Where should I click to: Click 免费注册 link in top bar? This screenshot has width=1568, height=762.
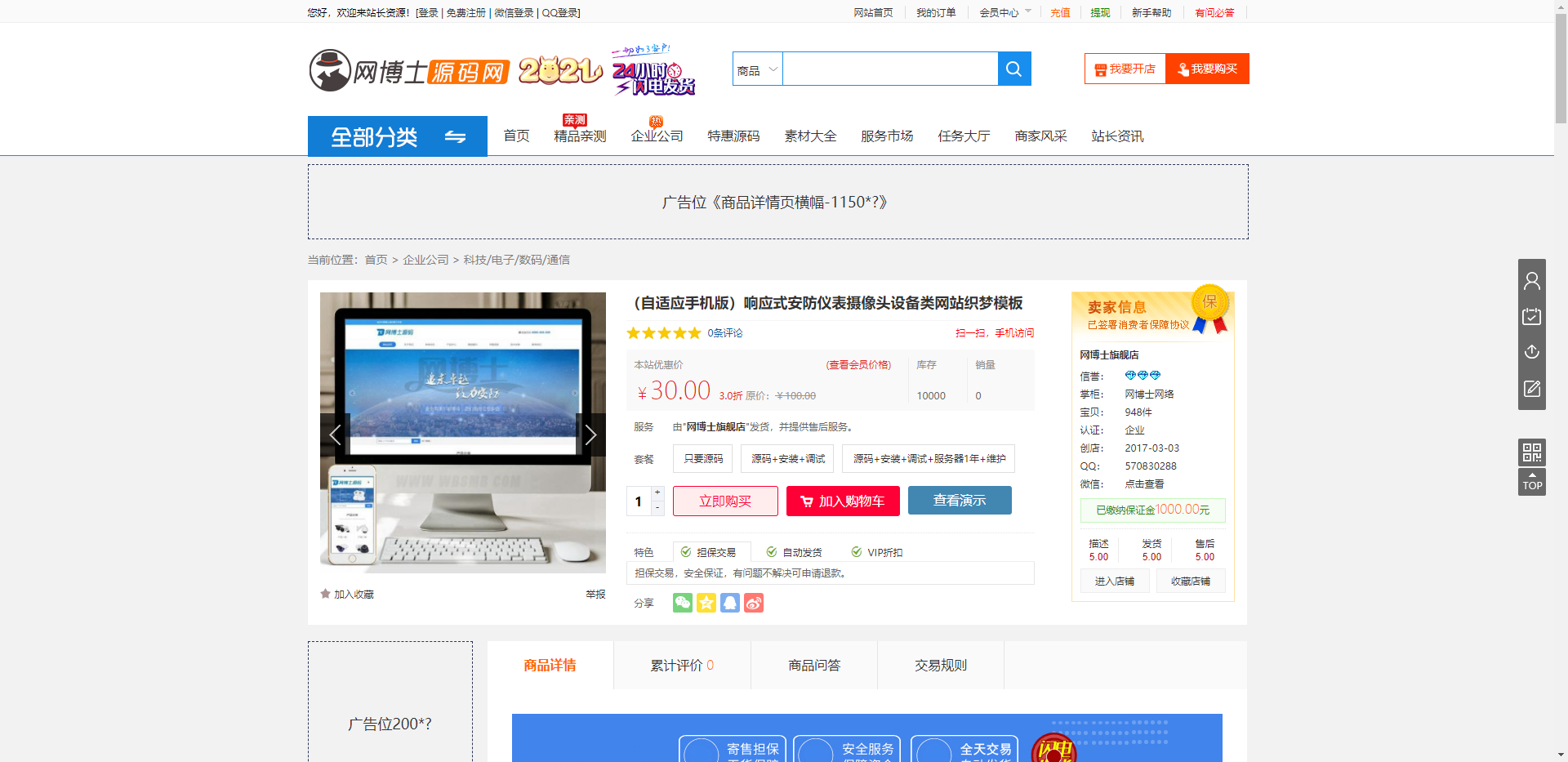465,12
